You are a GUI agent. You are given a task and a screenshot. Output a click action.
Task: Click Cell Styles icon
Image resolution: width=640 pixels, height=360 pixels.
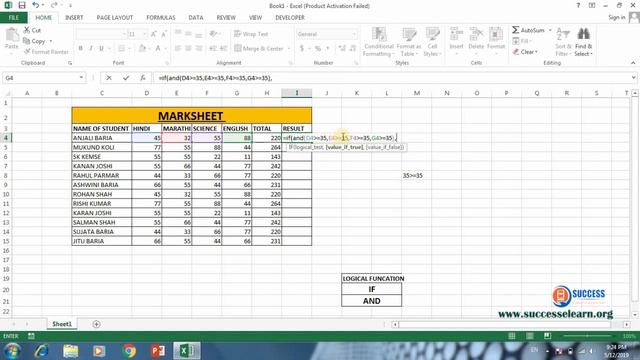tap(432, 35)
